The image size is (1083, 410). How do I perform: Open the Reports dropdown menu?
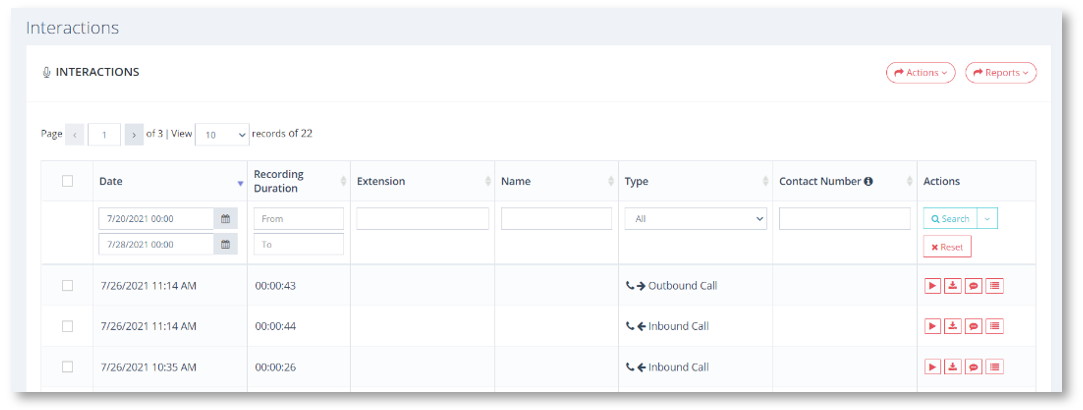pyautogui.click(x=1001, y=72)
